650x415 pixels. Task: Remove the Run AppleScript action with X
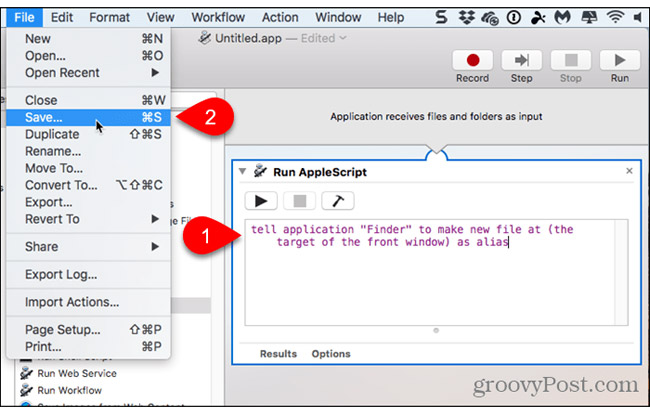point(629,172)
